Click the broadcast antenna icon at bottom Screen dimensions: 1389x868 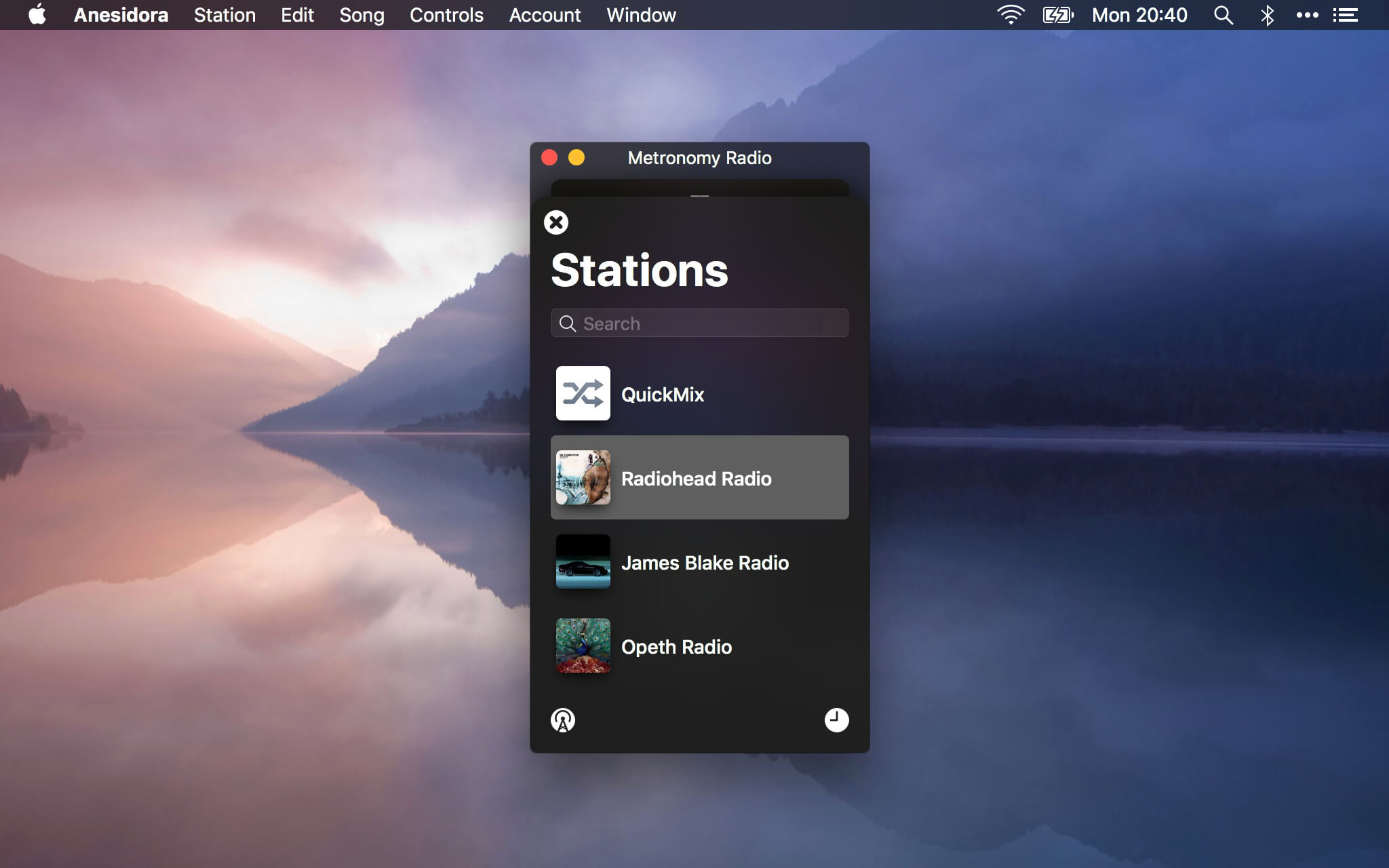[x=563, y=720]
